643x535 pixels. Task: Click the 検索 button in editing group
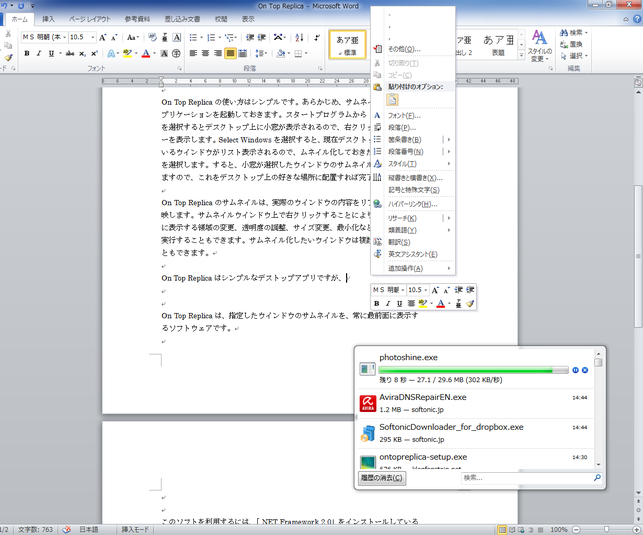[574, 32]
